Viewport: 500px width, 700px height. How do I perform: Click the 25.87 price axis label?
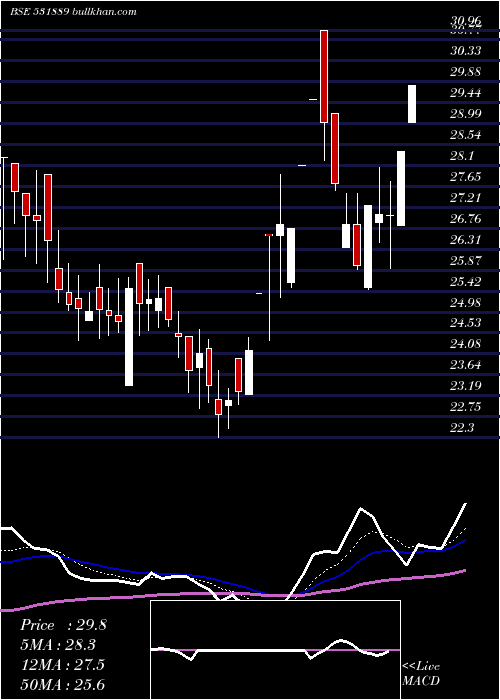tap(466, 261)
